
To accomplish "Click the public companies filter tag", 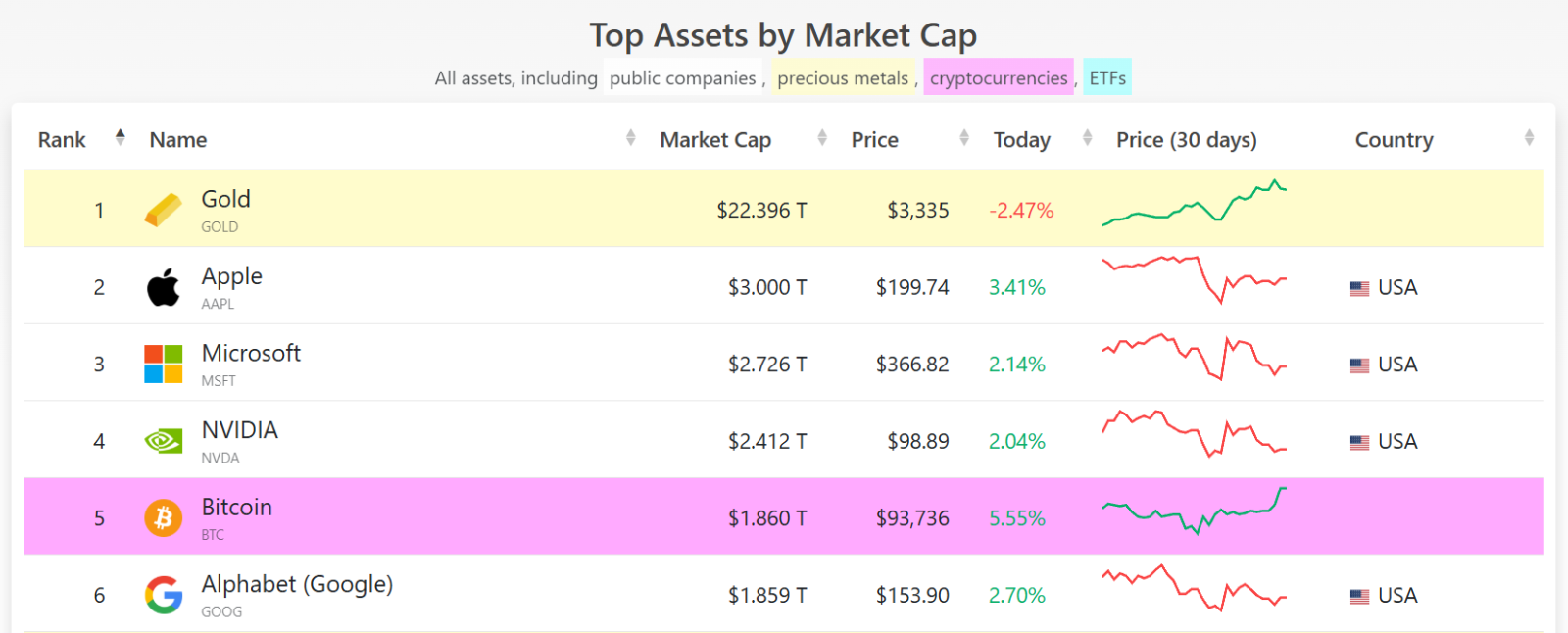I will pos(682,78).
